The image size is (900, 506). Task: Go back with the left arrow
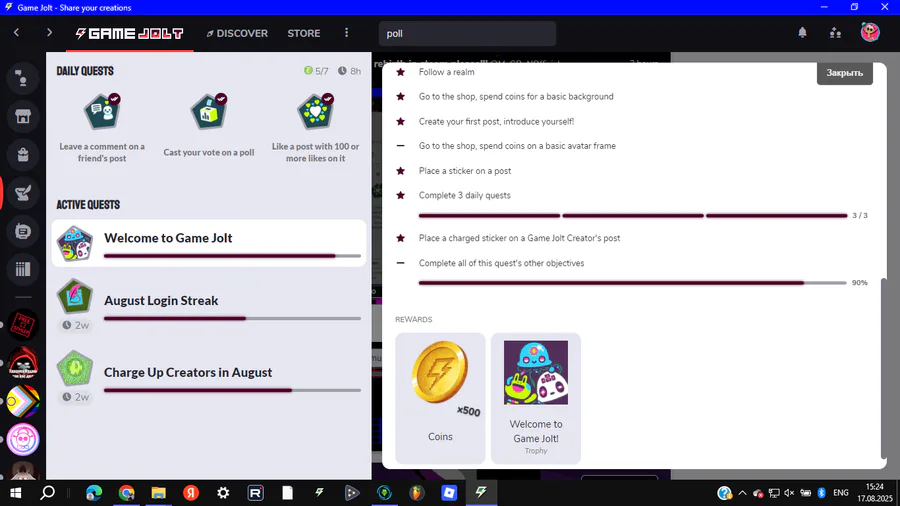point(17,33)
